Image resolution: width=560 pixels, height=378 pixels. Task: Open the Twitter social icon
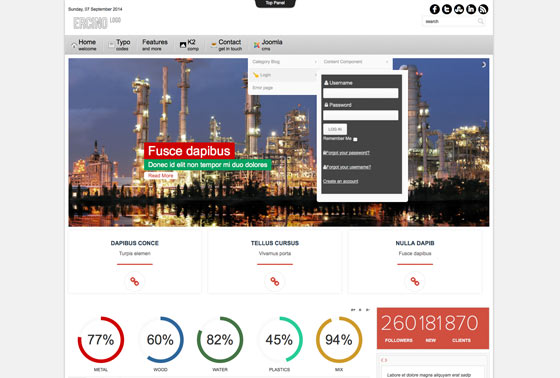pos(447,9)
